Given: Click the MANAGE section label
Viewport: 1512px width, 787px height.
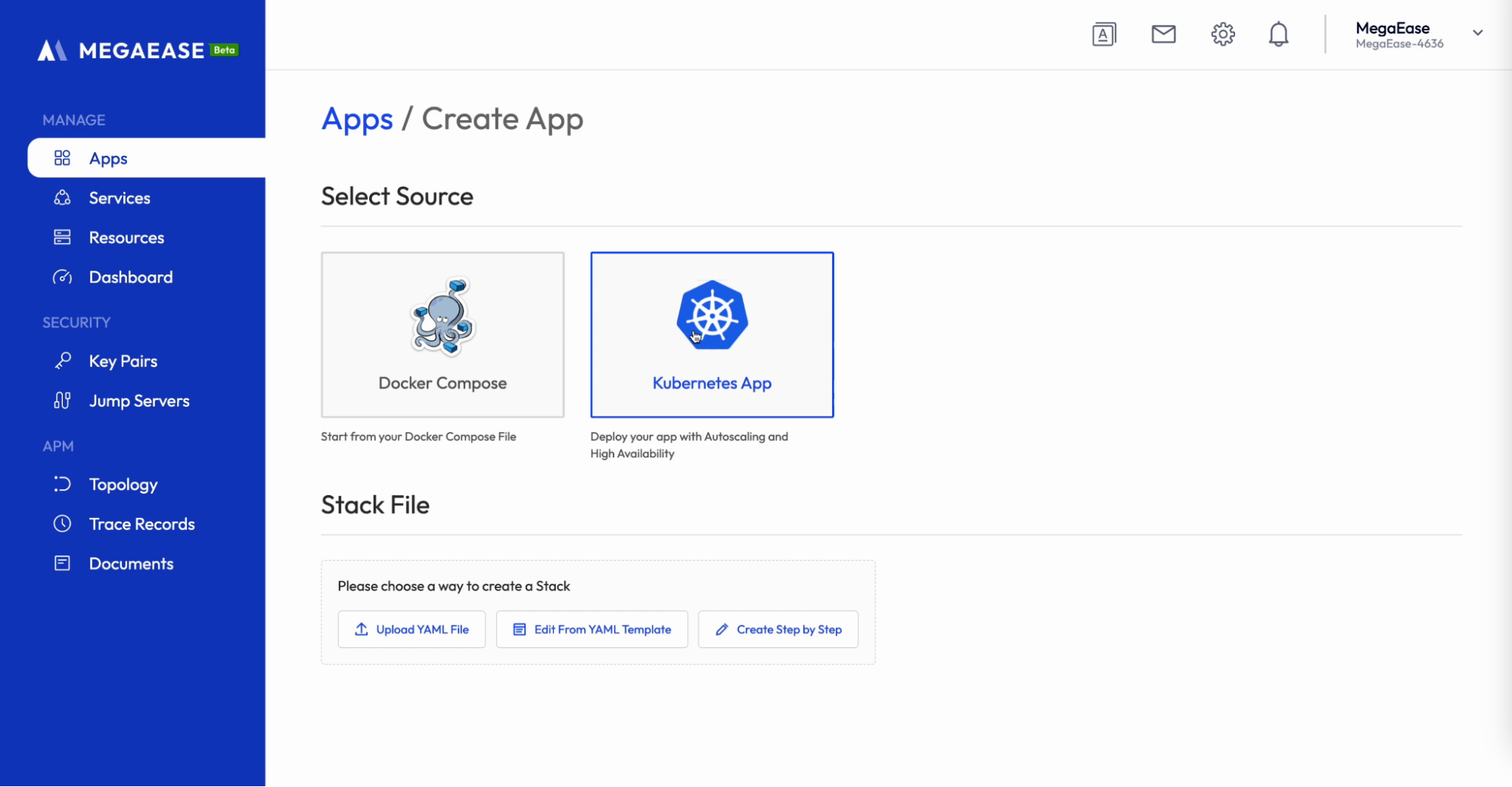Looking at the screenshot, I should (x=74, y=120).
